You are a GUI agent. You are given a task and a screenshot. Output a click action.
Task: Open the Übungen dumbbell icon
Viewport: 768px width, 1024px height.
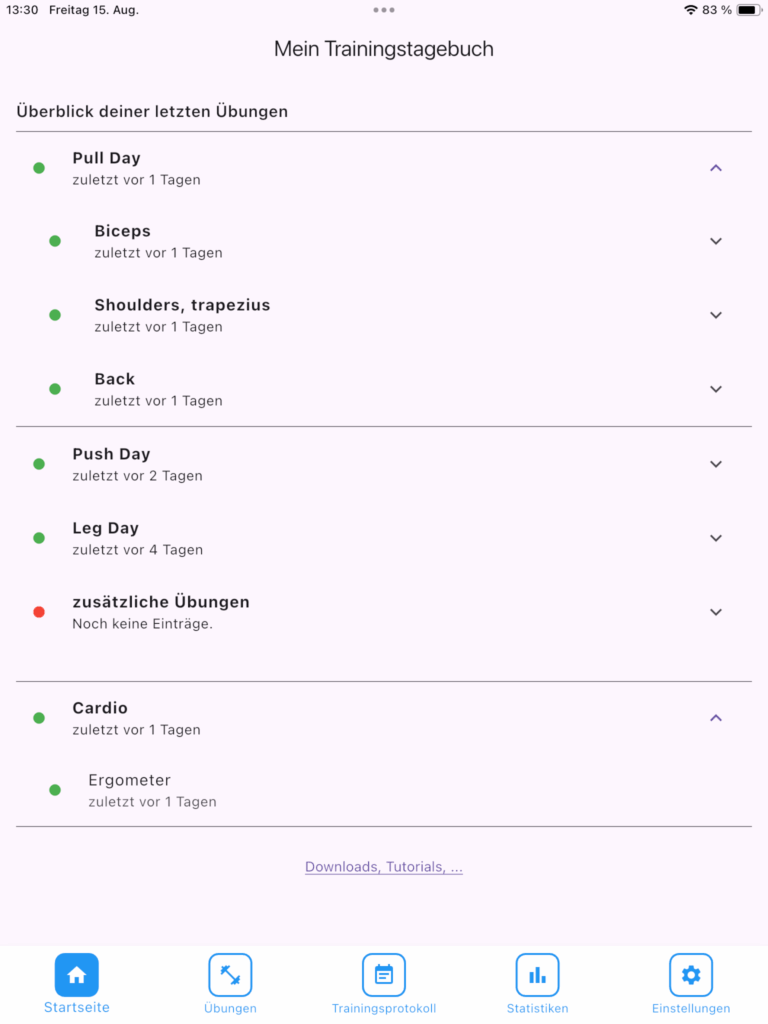click(x=230, y=975)
